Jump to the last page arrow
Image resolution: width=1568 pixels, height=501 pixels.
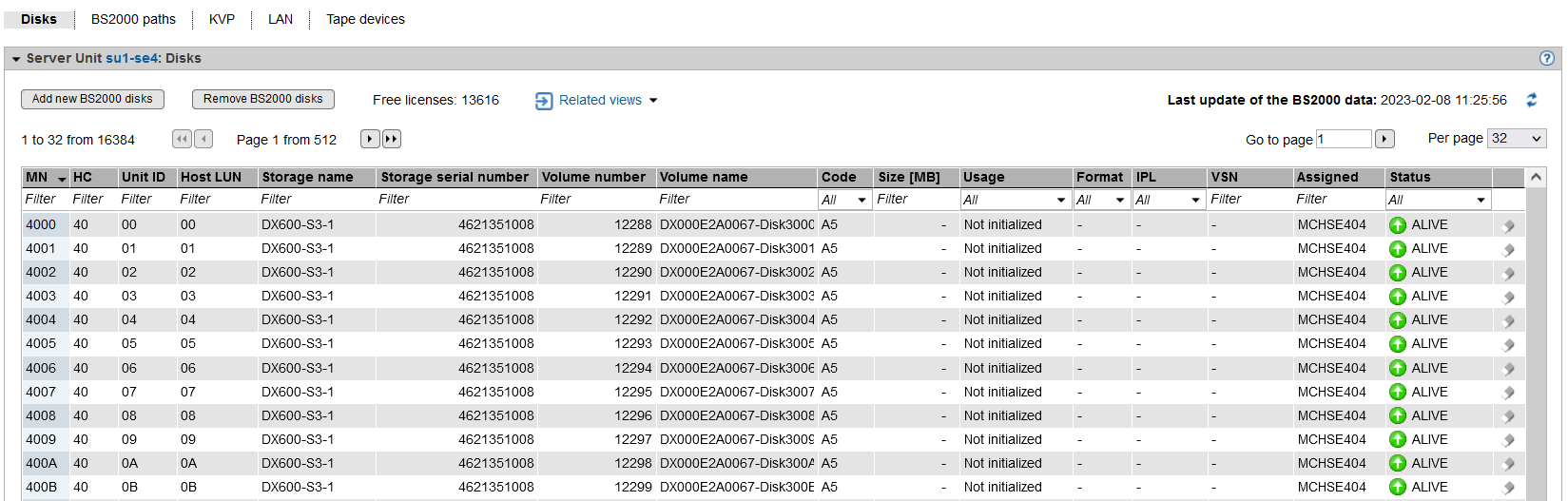392,139
